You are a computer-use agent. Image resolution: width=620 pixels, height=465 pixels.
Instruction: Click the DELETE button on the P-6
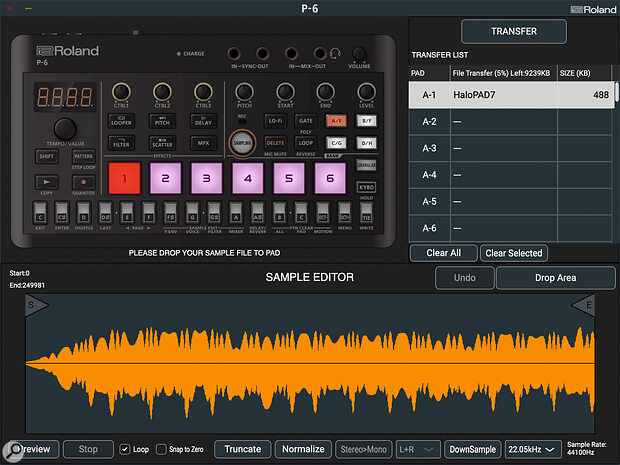click(x=275, y=143)
